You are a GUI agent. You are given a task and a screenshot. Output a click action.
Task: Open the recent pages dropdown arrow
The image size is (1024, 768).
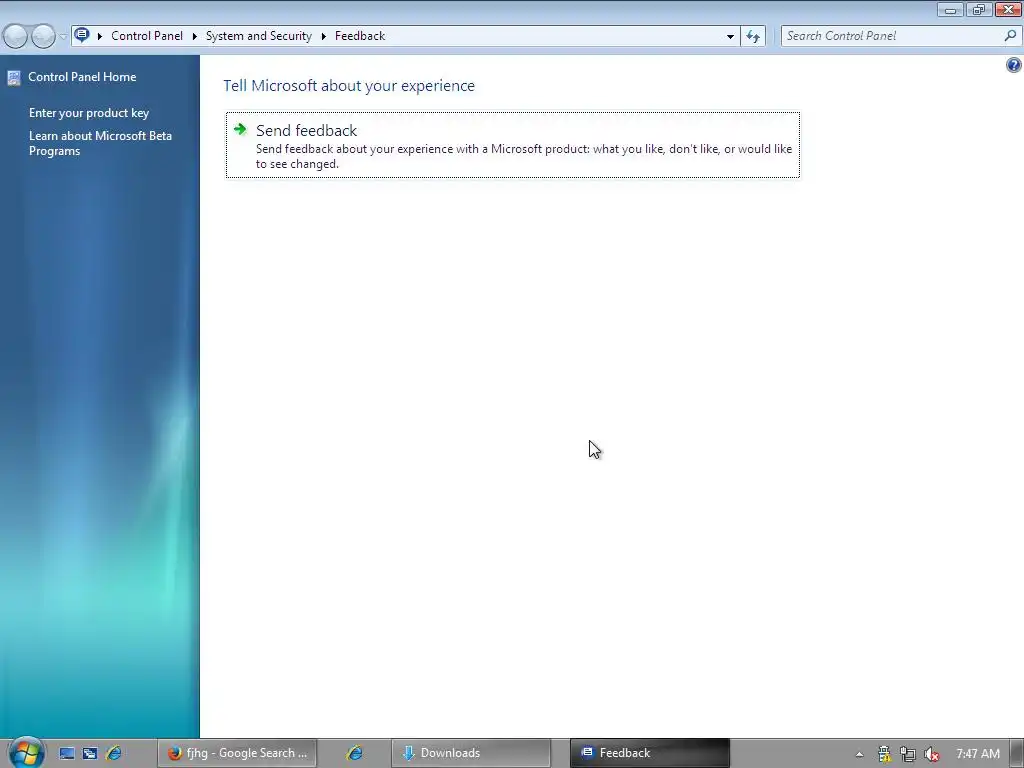click(63, 37)
